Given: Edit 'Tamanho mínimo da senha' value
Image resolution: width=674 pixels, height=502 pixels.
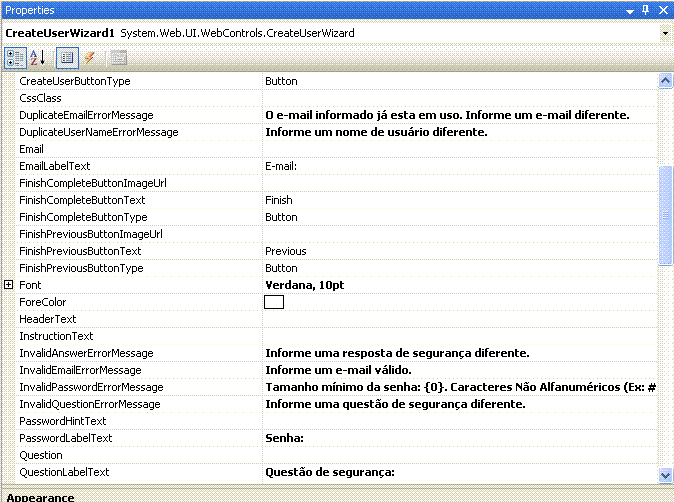Looking at the screenshot, I should point(460,387).
